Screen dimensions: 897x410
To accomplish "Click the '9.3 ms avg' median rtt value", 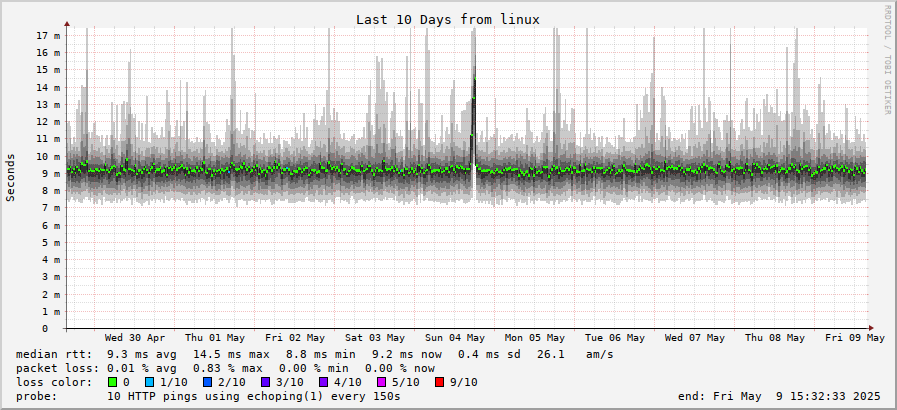I will [142, 355].
